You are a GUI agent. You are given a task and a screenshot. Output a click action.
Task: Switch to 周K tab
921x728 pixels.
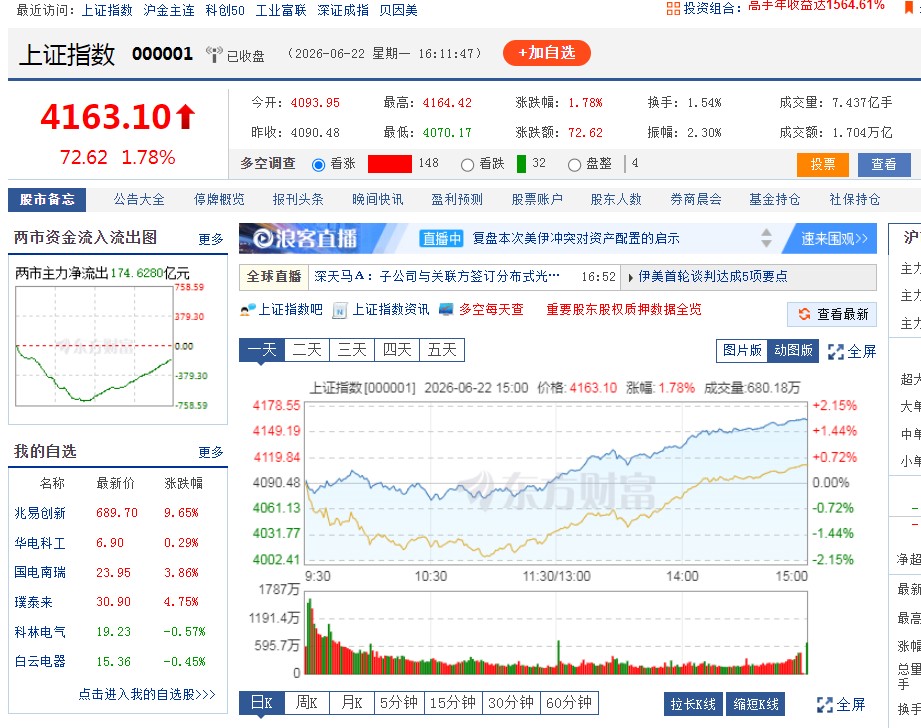[x=307, y=703]
